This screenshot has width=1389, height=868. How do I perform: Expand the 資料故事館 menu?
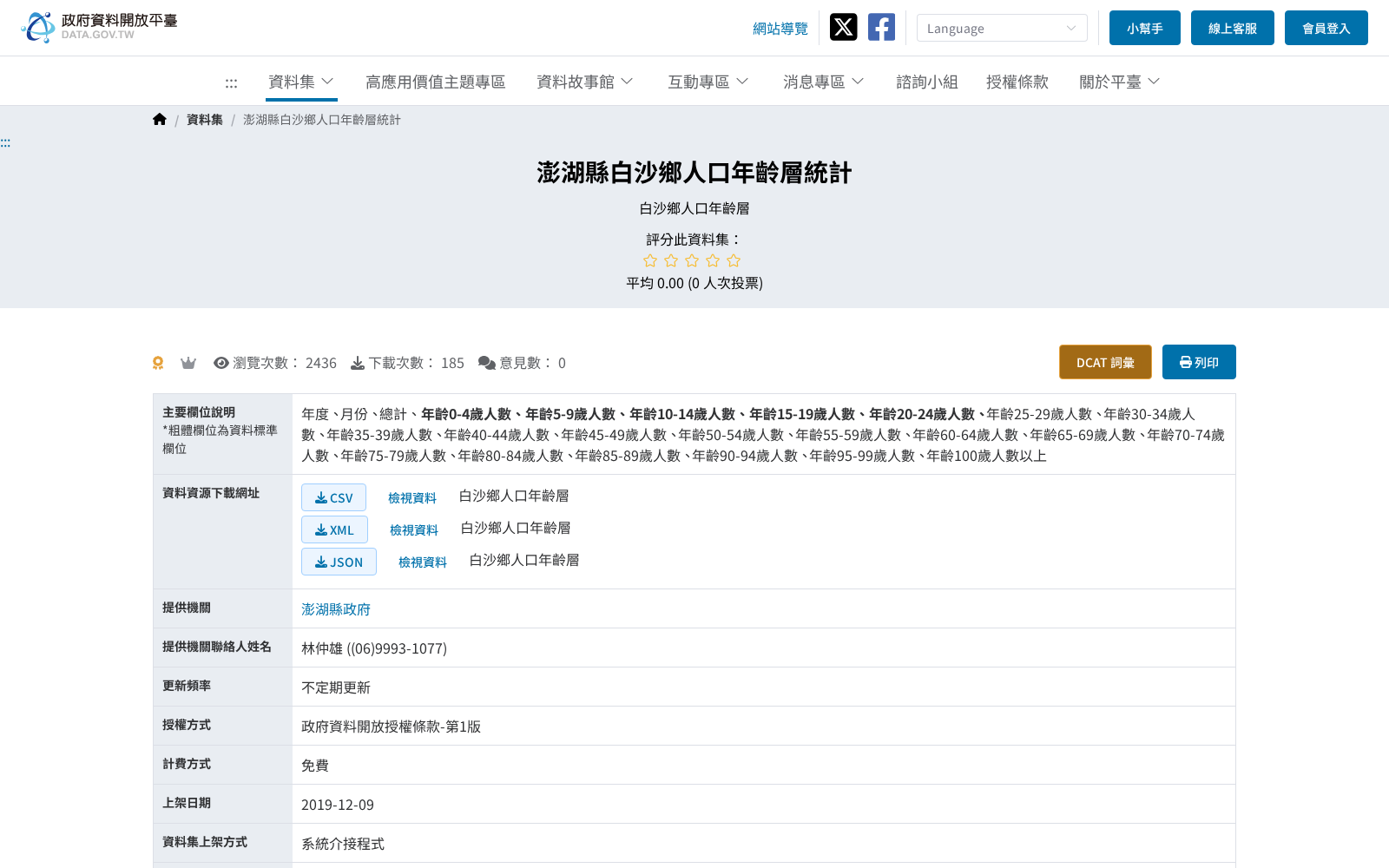pos(585,82)
